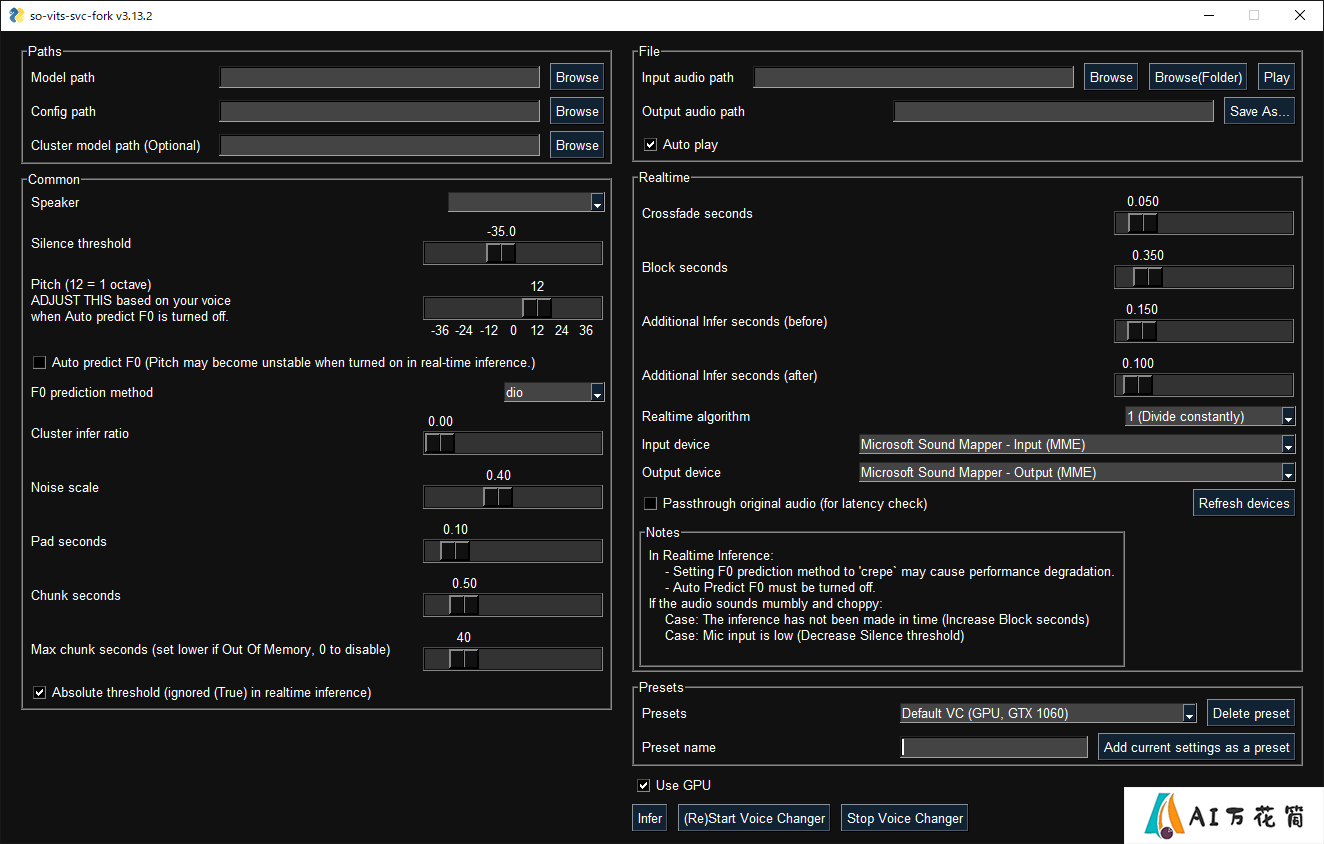Viewport: 1324px width, 844px height.
Task: Click Save As for output audio
Action: 1260,111
